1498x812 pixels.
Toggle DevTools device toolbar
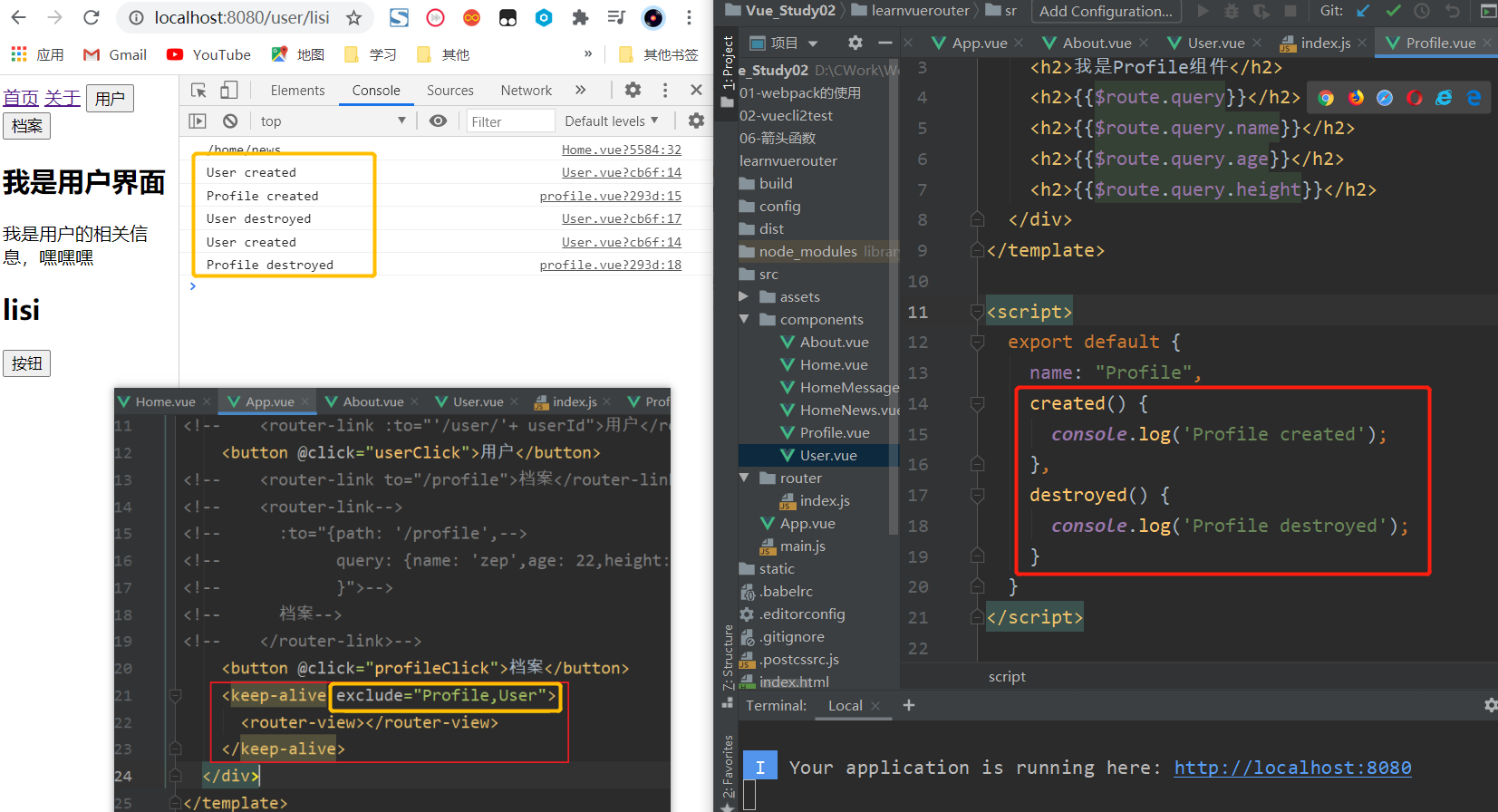pyautogui.click(x=229, y=90)
